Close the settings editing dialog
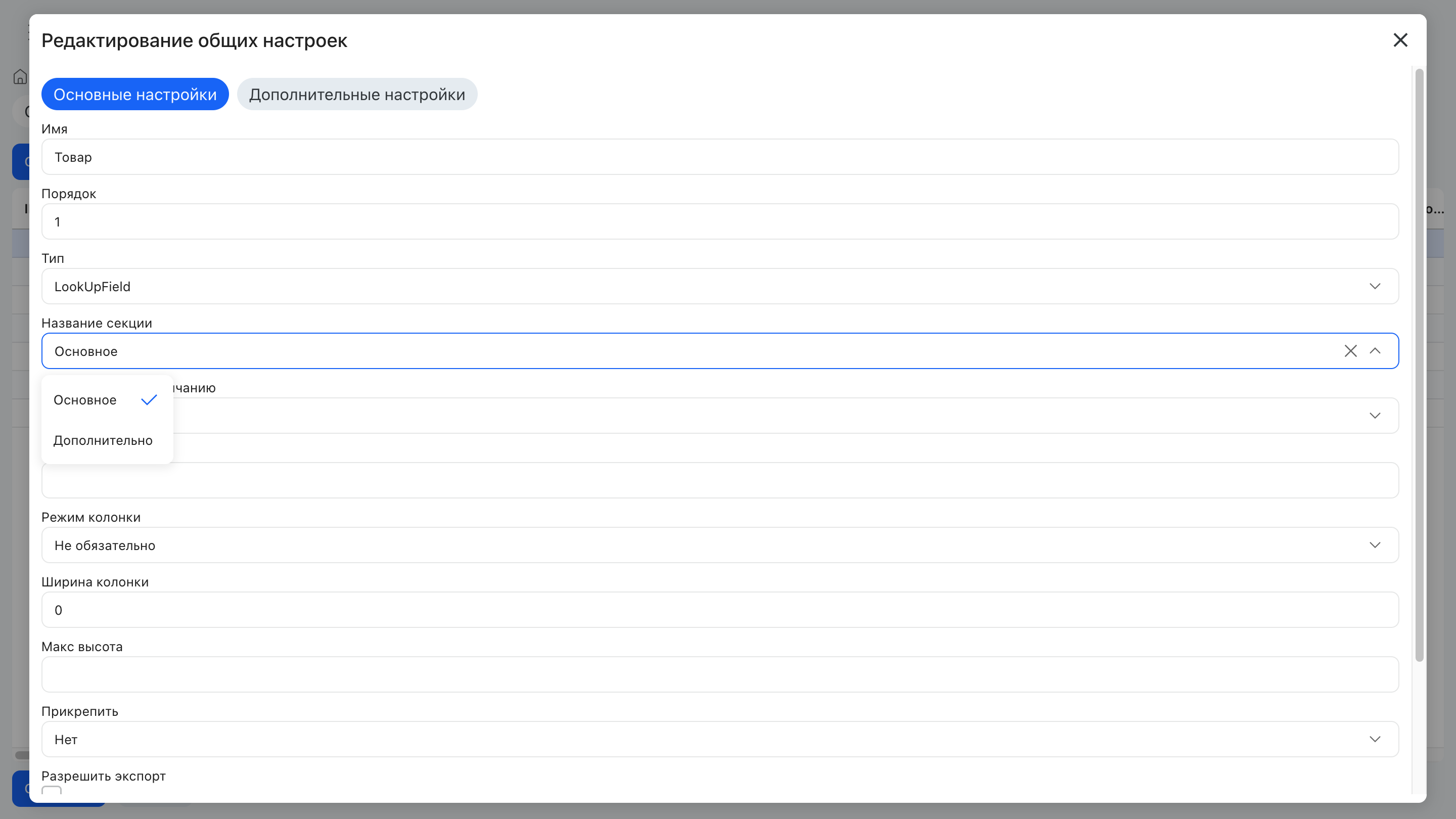 click(x=1400, y=40)
